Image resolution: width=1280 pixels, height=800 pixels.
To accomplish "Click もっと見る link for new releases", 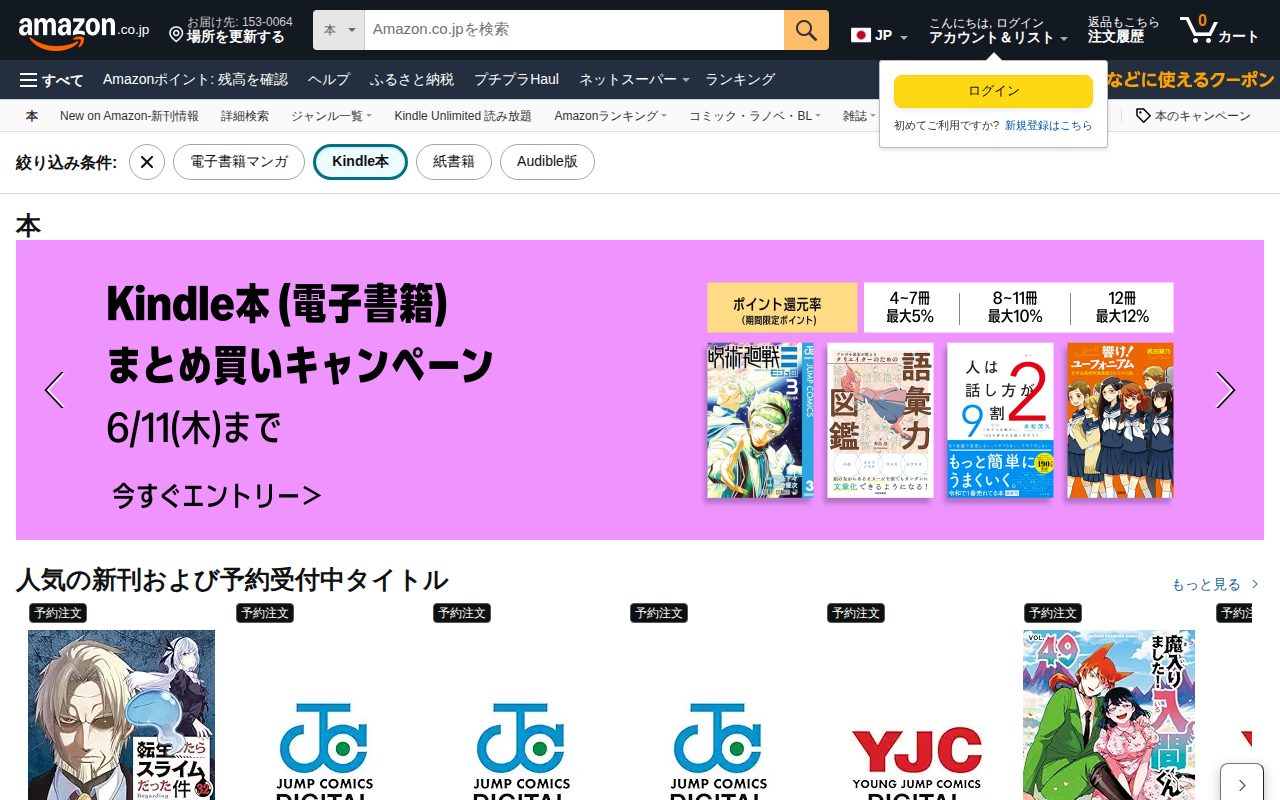I will pos(1215,584).
